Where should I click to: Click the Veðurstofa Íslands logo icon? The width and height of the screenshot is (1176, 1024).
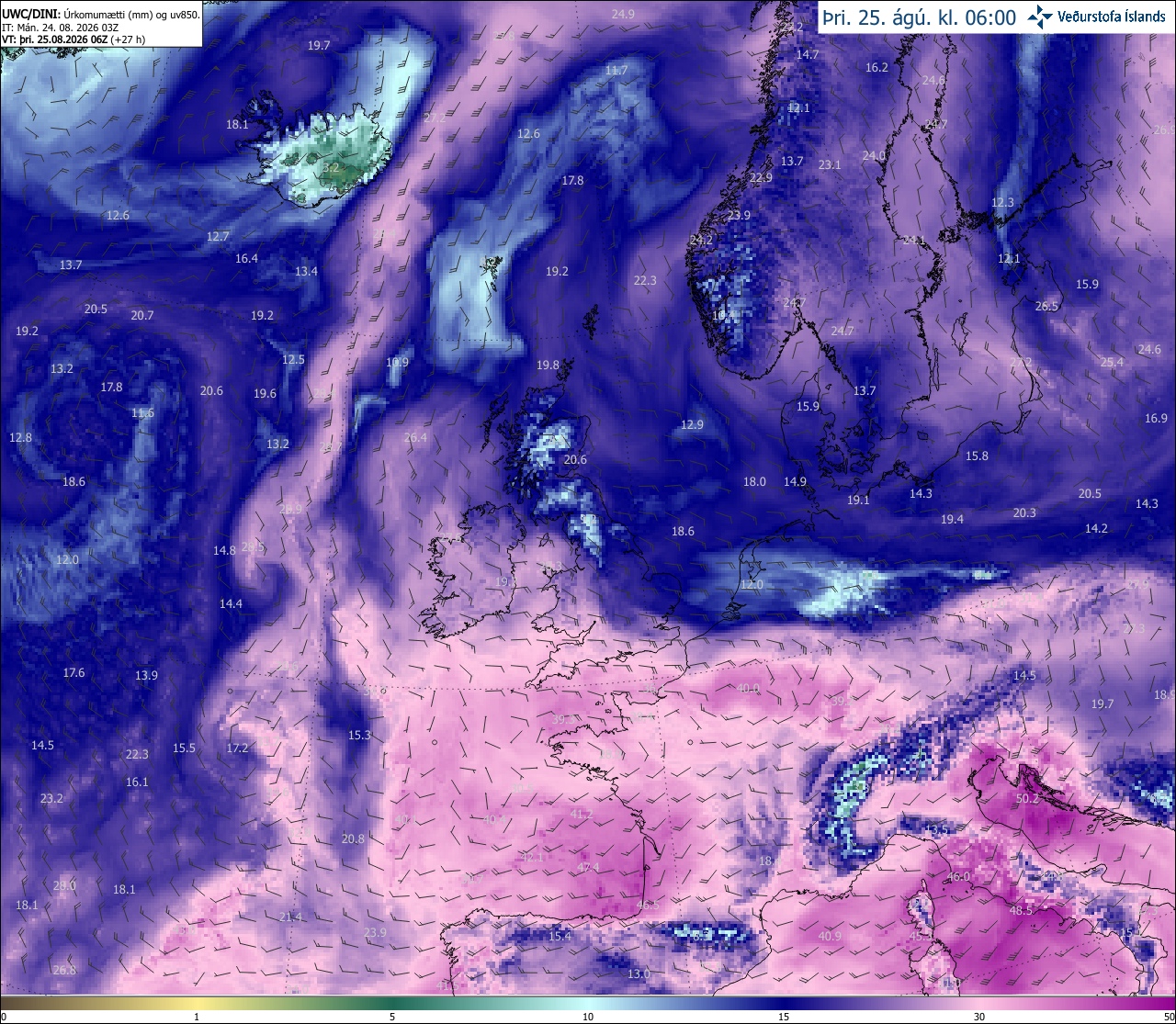tap(1041, 17)
